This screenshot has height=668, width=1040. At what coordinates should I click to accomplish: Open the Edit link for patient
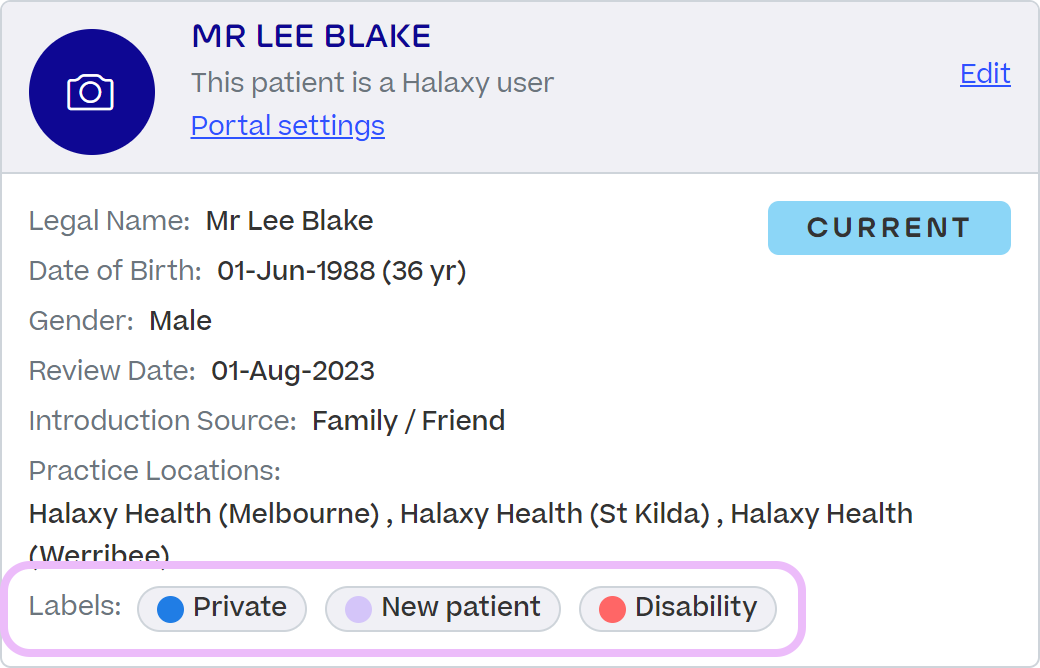click(x=985, y=74)
